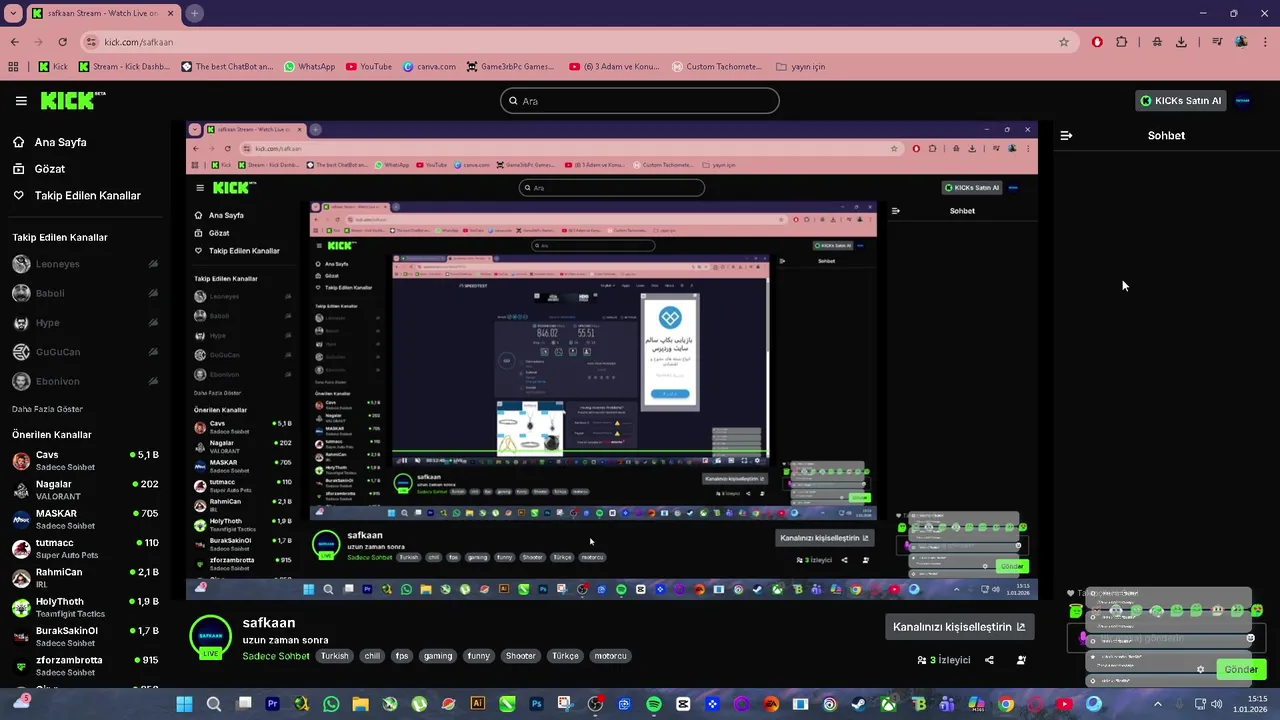Open a new browser tab
1280x720 pixels.
[x=194, y=13]
